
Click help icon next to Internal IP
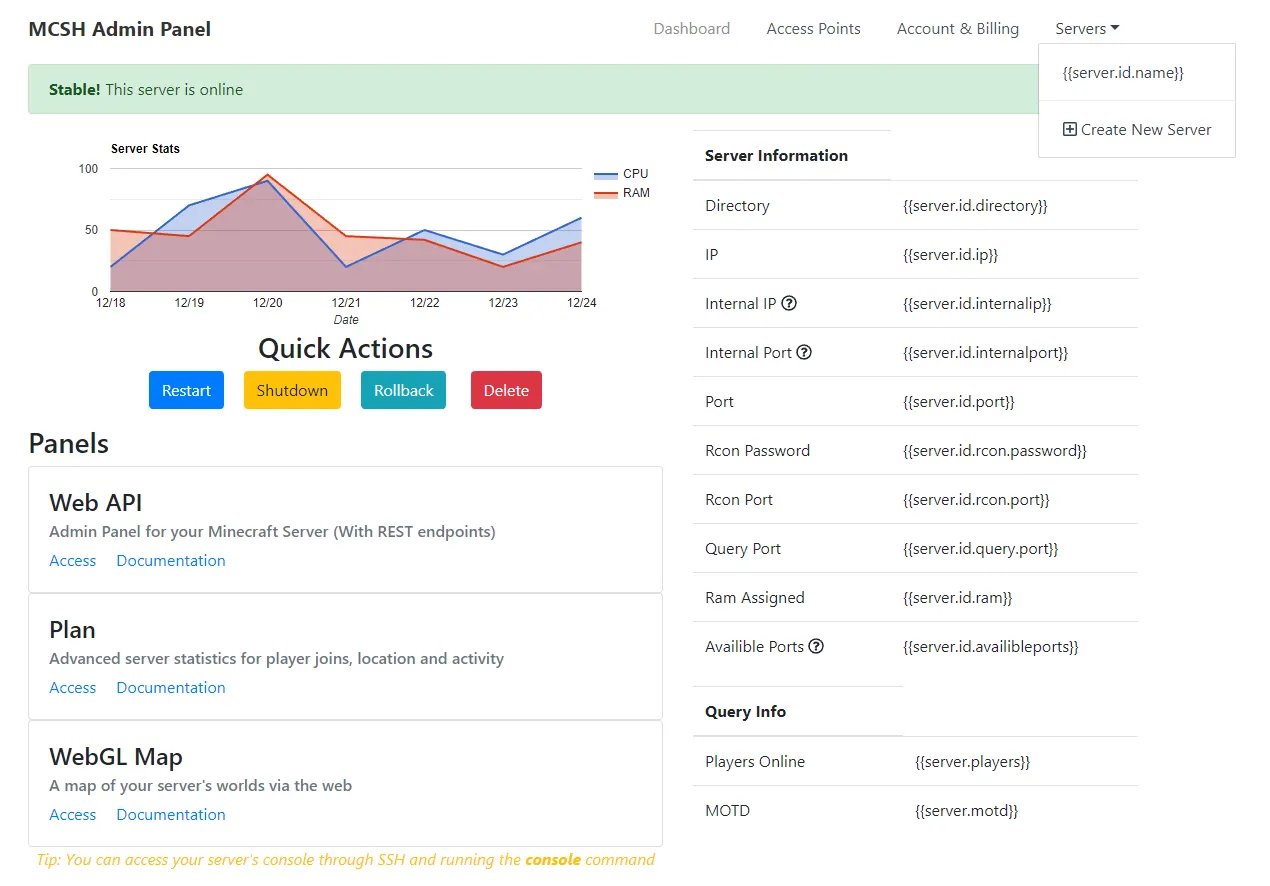coord(789,304)
